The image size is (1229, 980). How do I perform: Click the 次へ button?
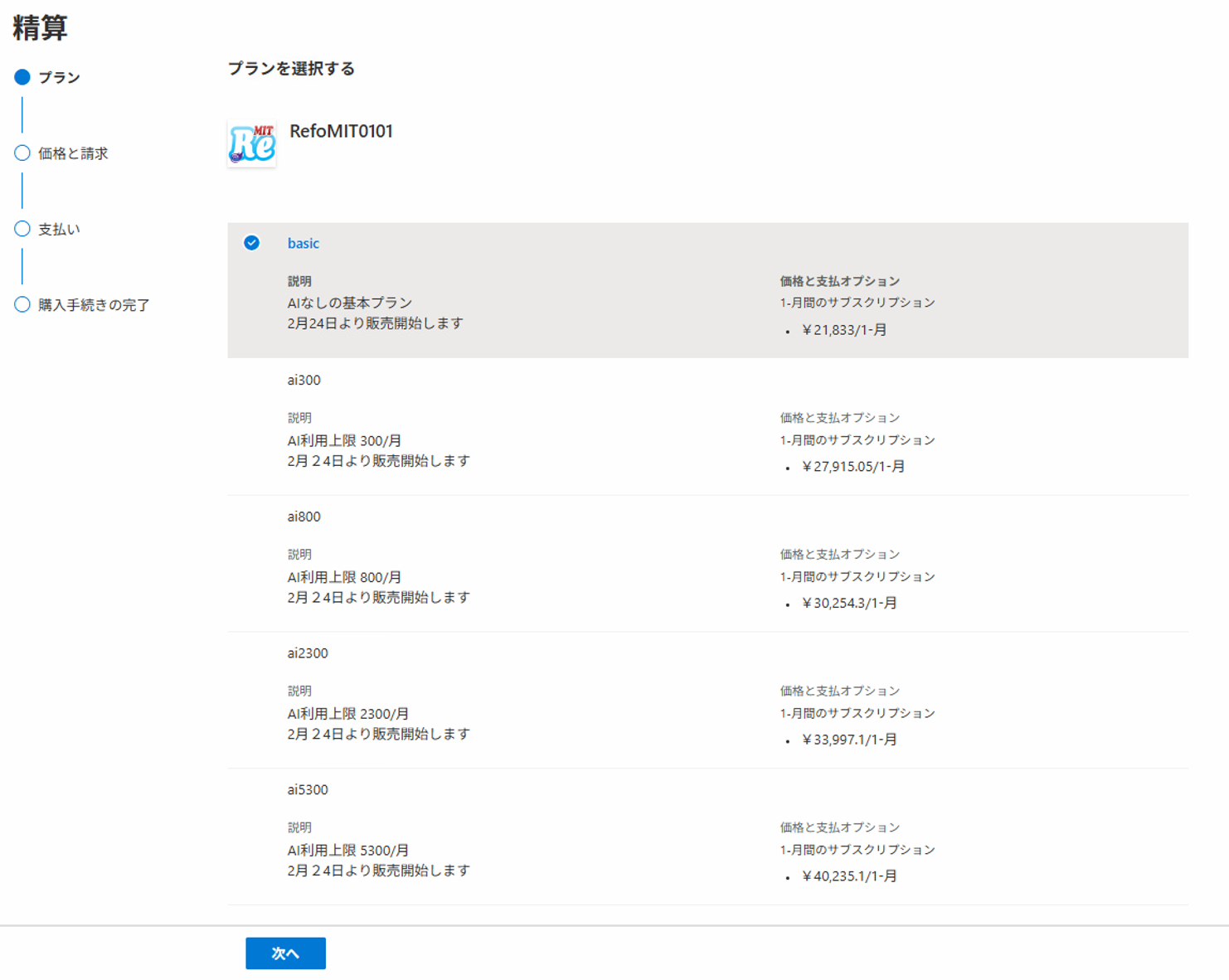click(x=285, y=953)
